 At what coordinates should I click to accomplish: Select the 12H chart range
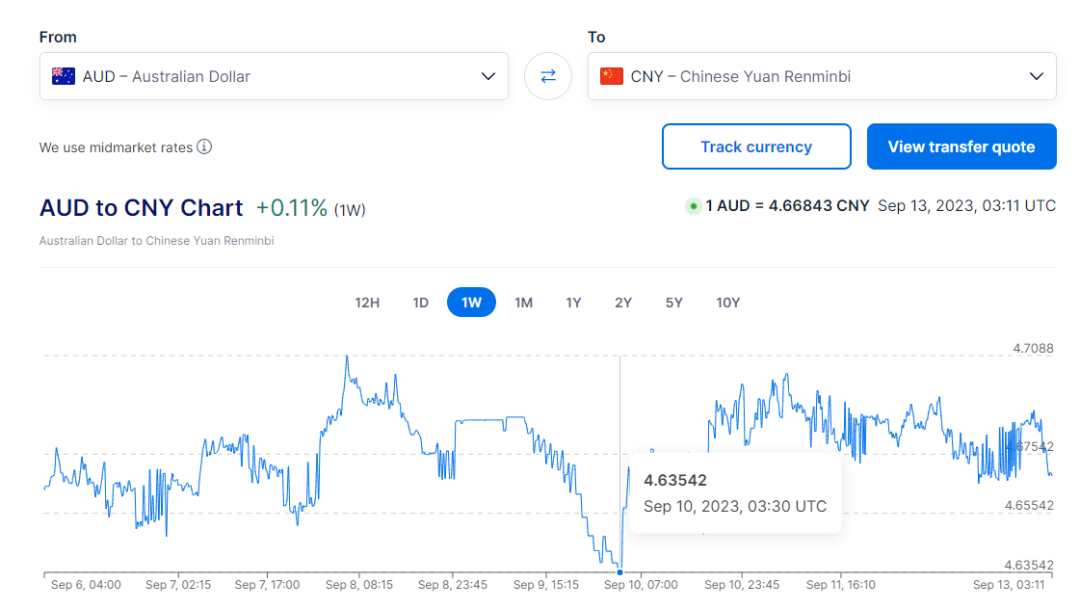click(x=367, y=302)
